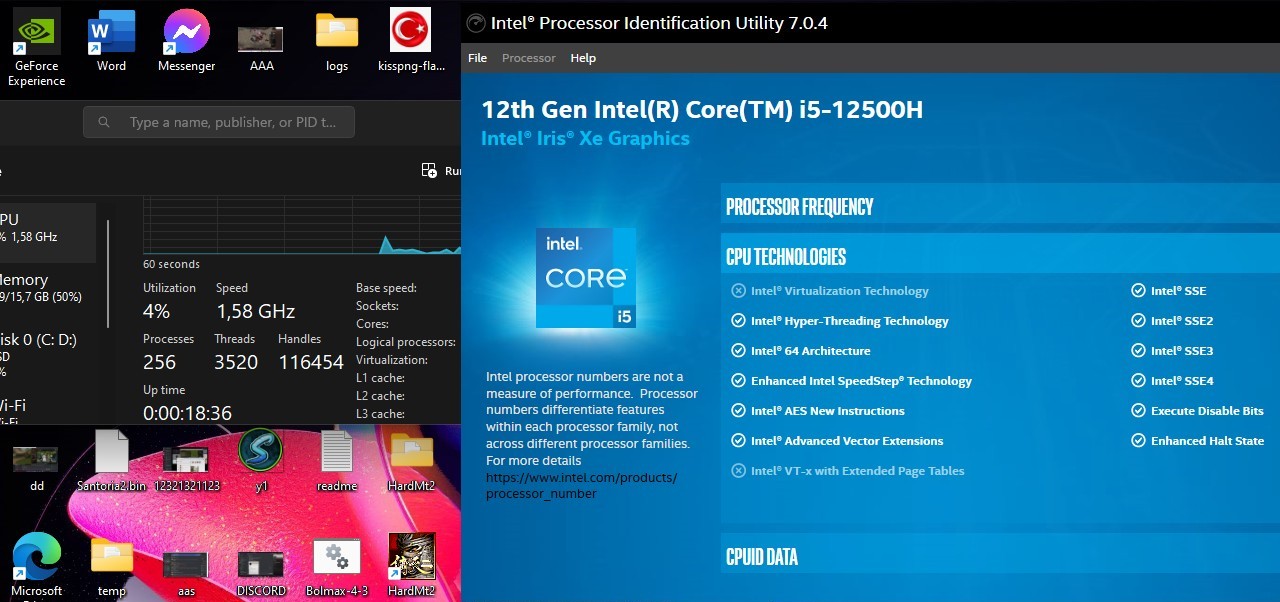
Task: Select the 12321321123 desktop thumbnail
Action: 185,460
